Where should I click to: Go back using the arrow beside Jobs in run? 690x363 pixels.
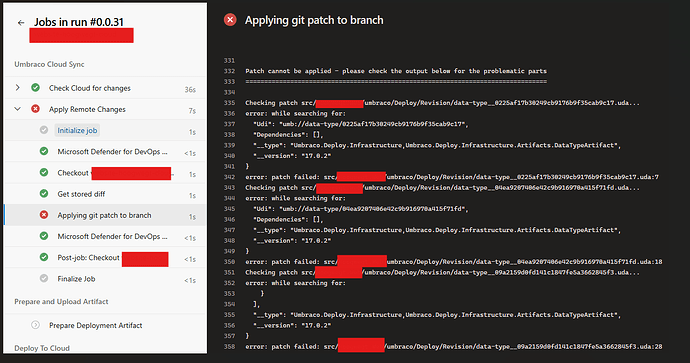[x=21, y=22]
